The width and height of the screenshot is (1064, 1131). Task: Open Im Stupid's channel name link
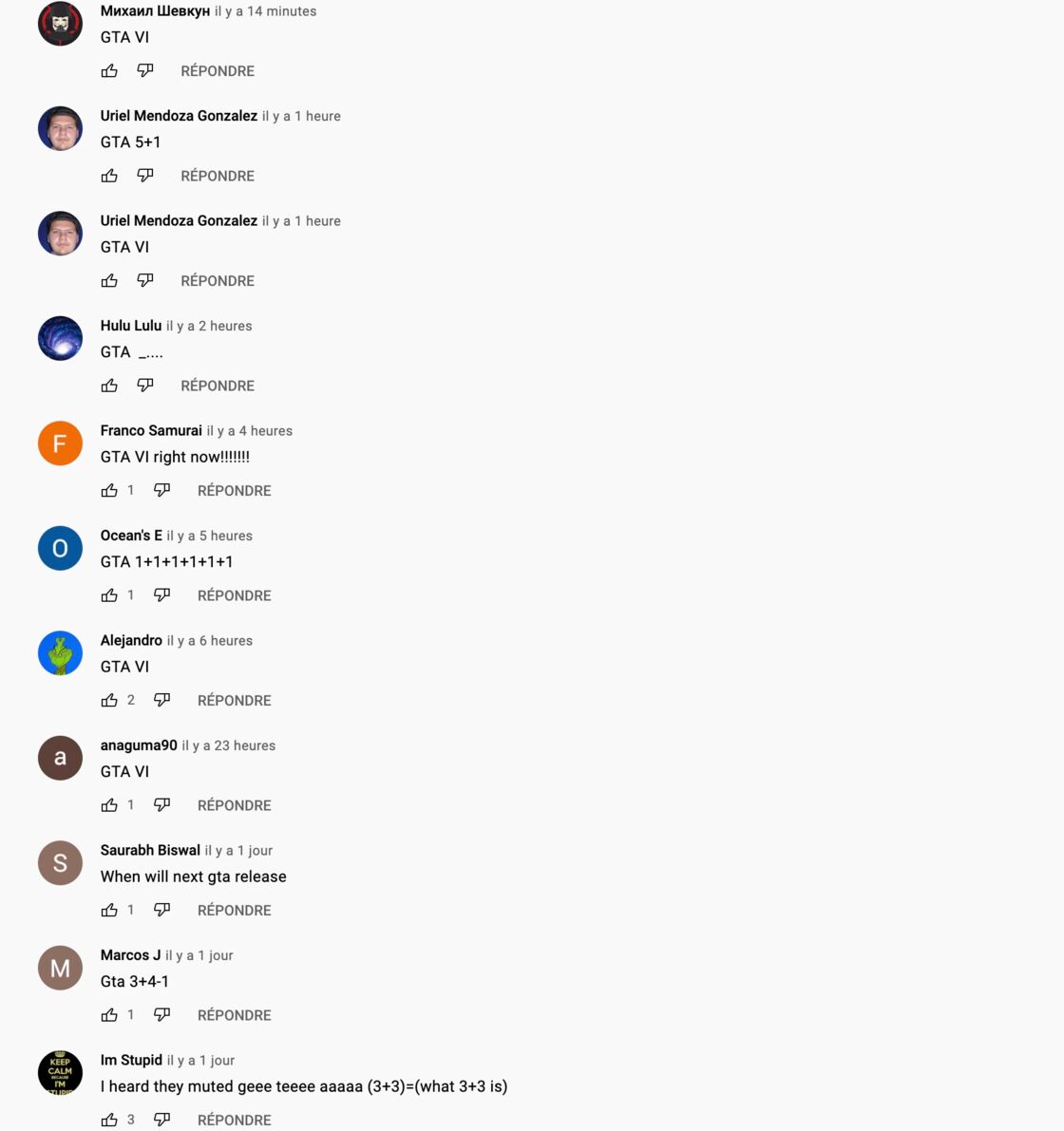131,1060
